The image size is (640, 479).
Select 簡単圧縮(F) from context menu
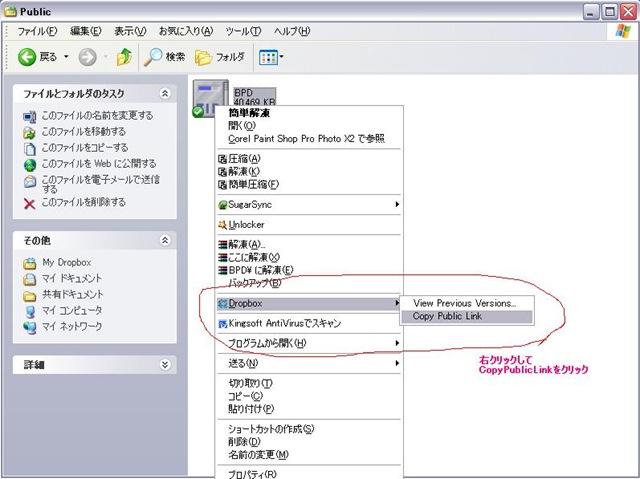click(x=309, y=184)
